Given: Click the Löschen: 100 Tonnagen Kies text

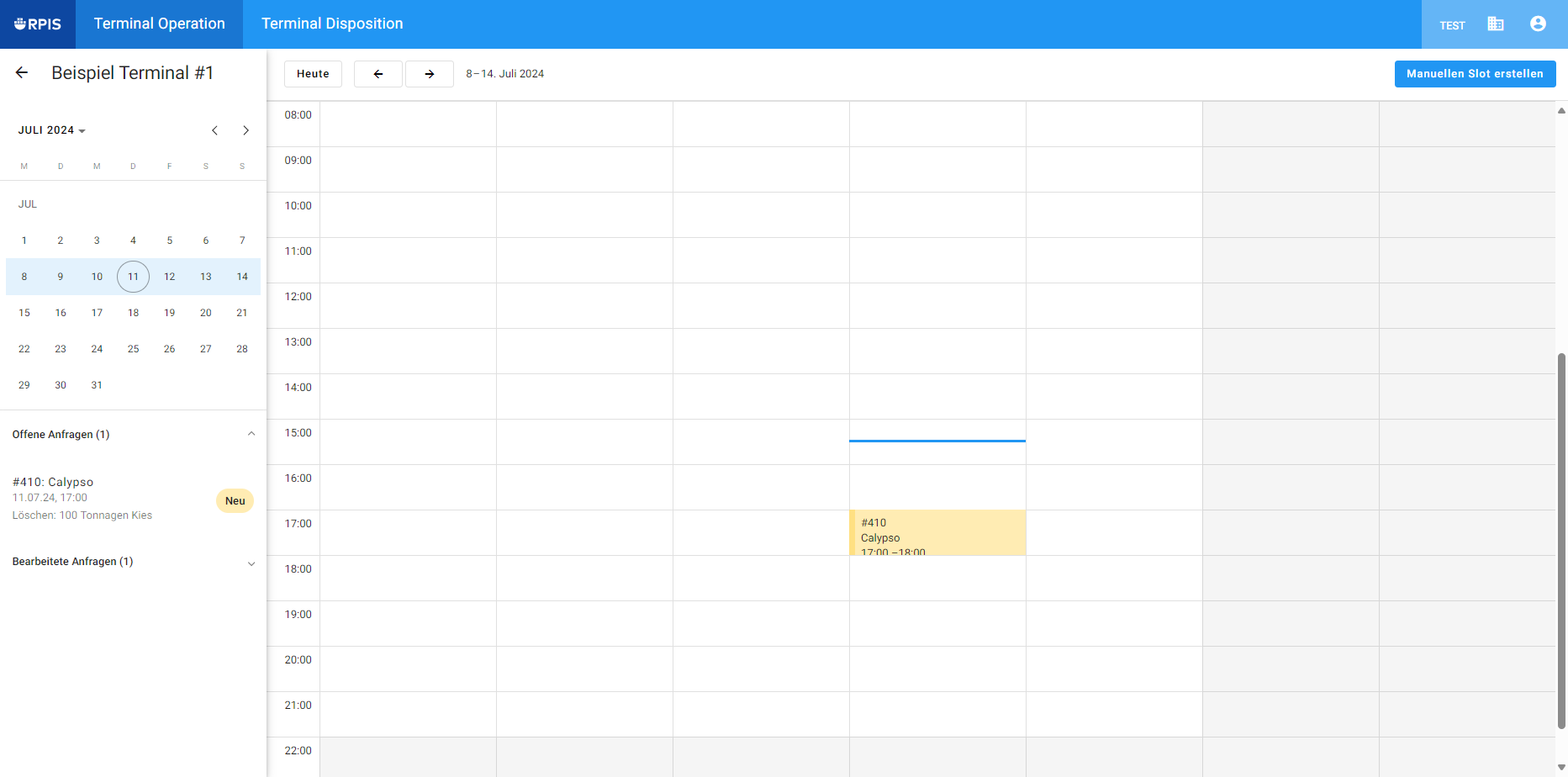Looking at the screenshot, I should pyautogui.click(x=82, y=515).
